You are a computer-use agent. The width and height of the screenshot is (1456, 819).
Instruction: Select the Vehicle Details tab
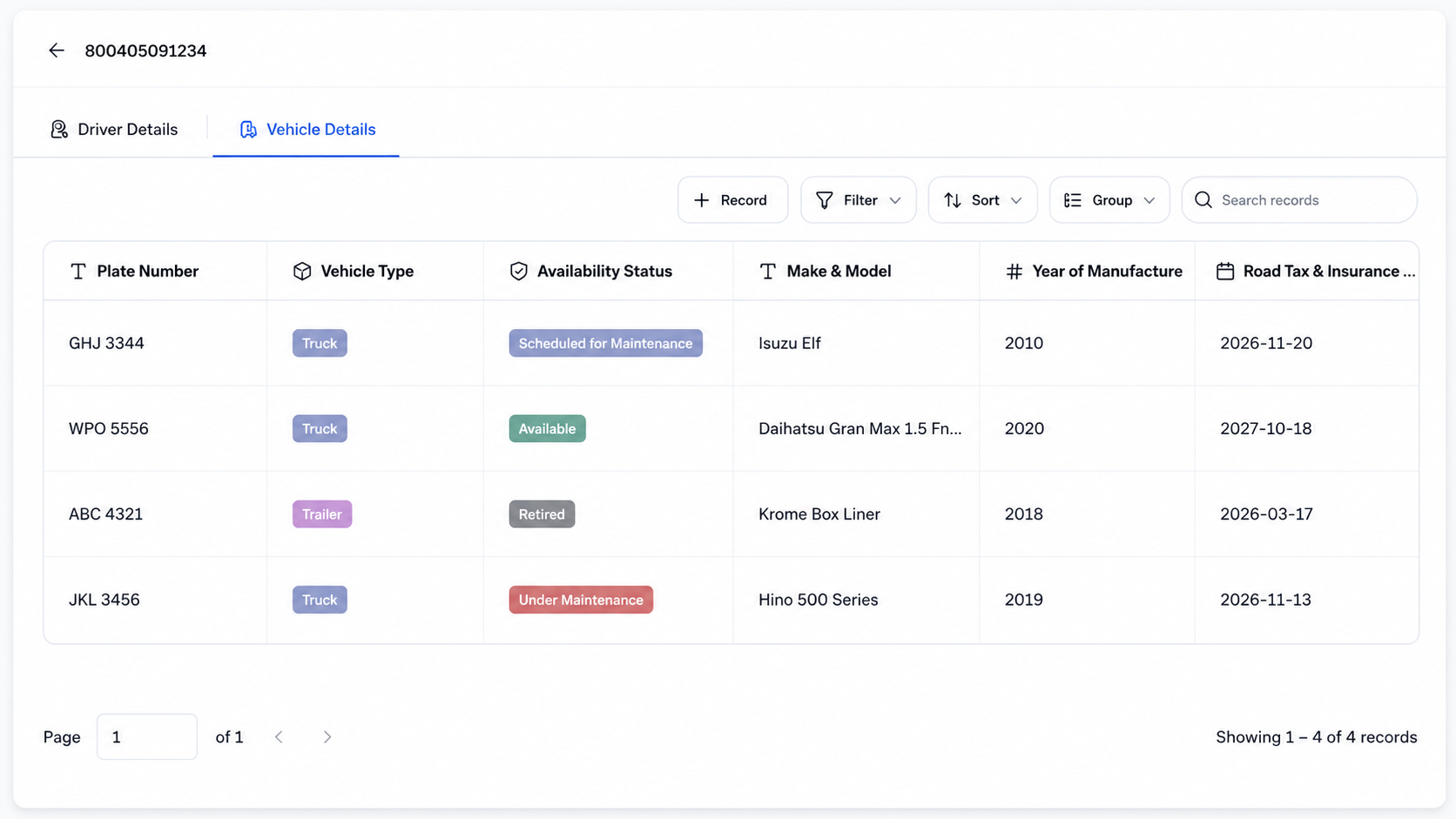(307, 130)
